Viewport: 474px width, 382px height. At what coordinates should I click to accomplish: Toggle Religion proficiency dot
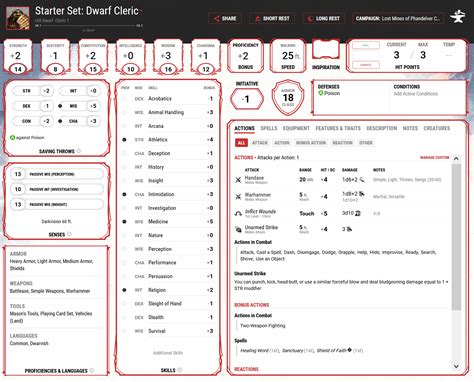(x=124, y=290)
